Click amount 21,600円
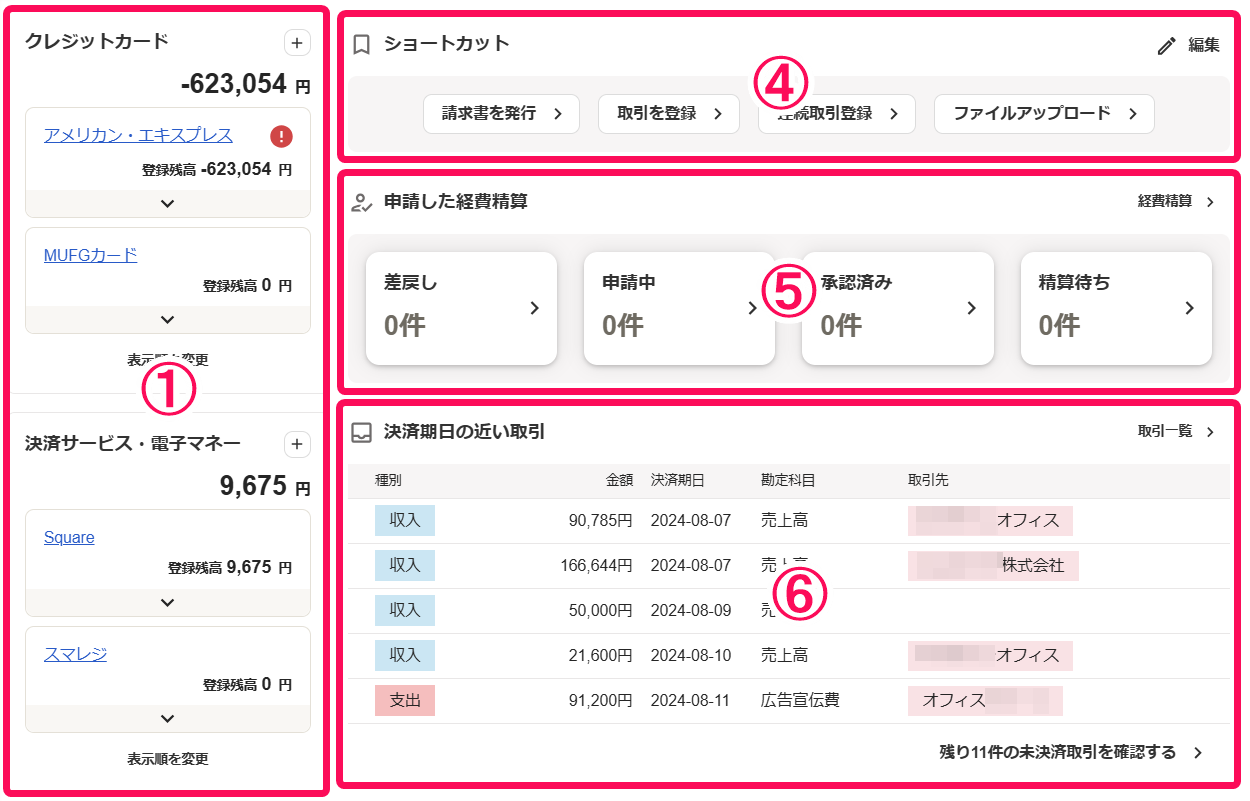 coord(600,655)
